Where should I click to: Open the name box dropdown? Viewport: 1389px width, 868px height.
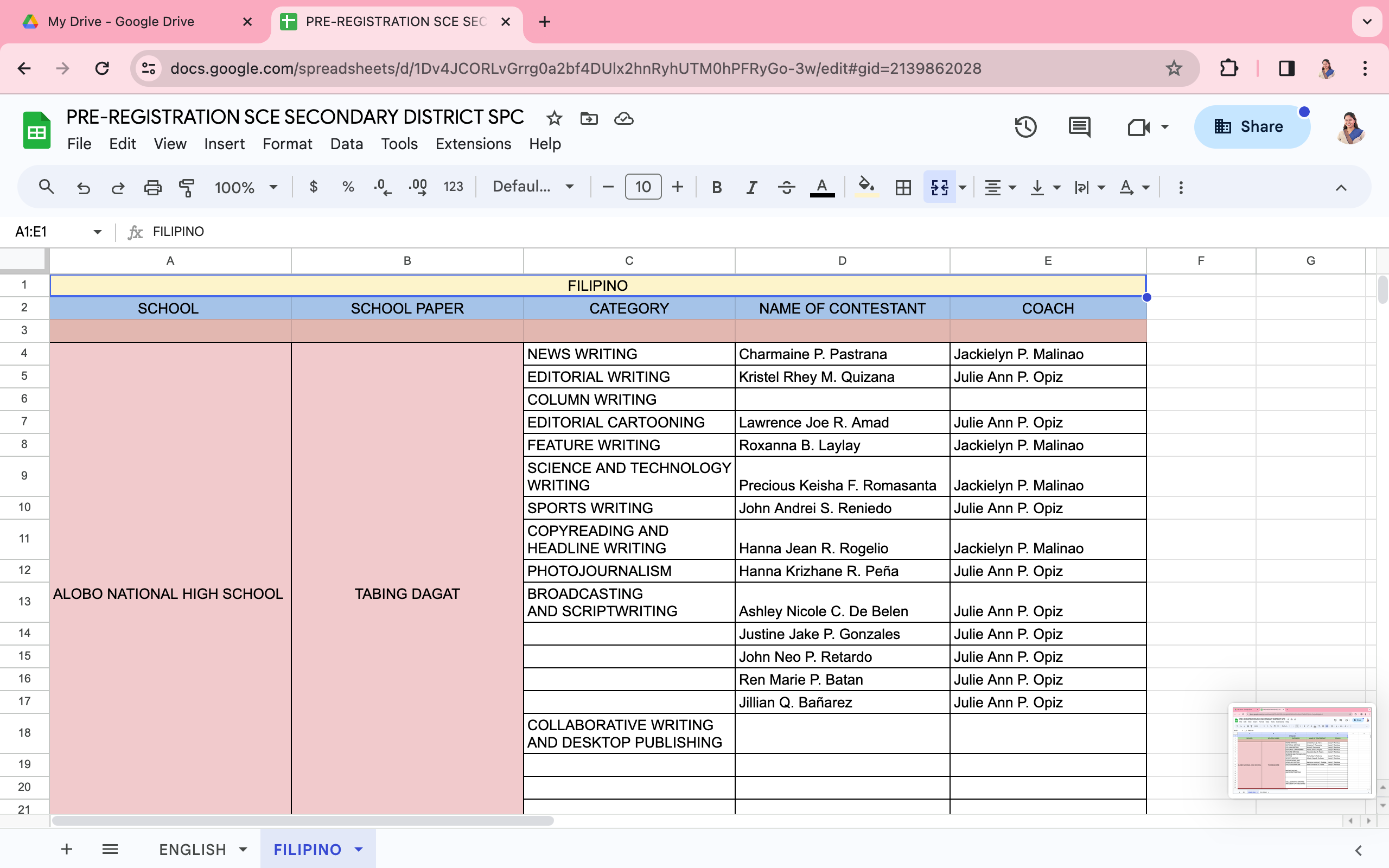(x=97, y=232)
